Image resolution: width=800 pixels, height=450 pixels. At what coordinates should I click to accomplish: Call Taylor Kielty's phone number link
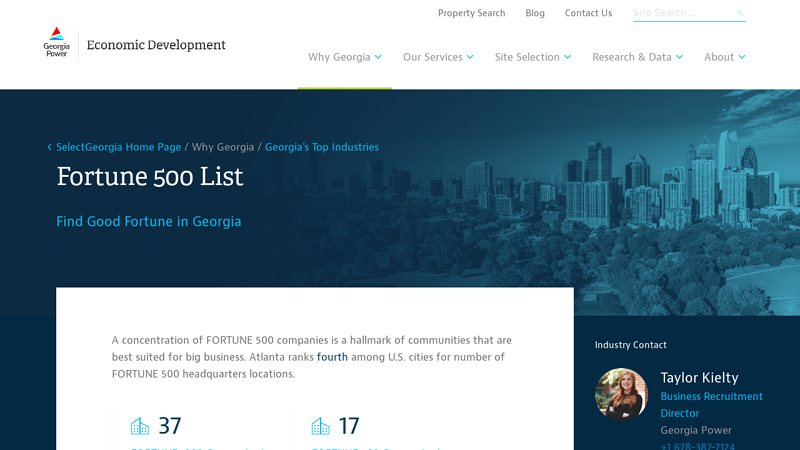(x=697, y=446)
